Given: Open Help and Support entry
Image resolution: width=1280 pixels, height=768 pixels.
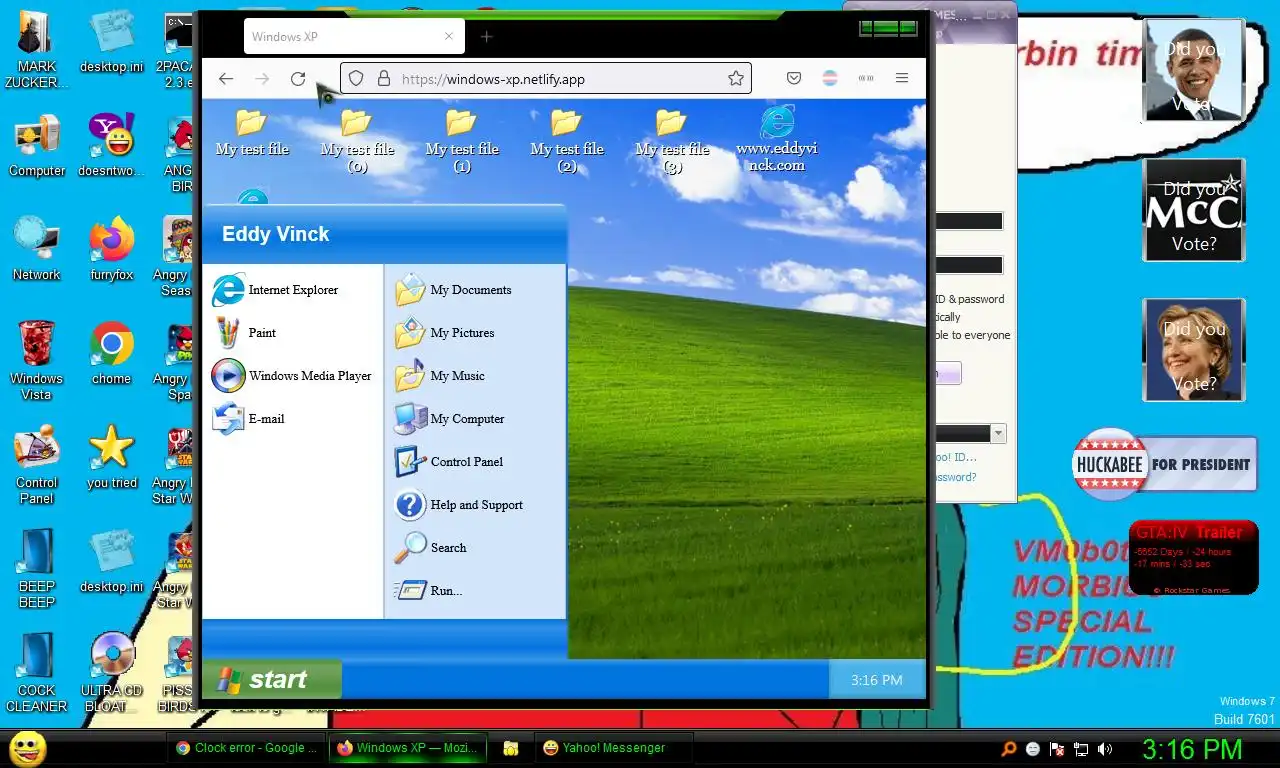Looking at the screenshot, I should point(459,505).
